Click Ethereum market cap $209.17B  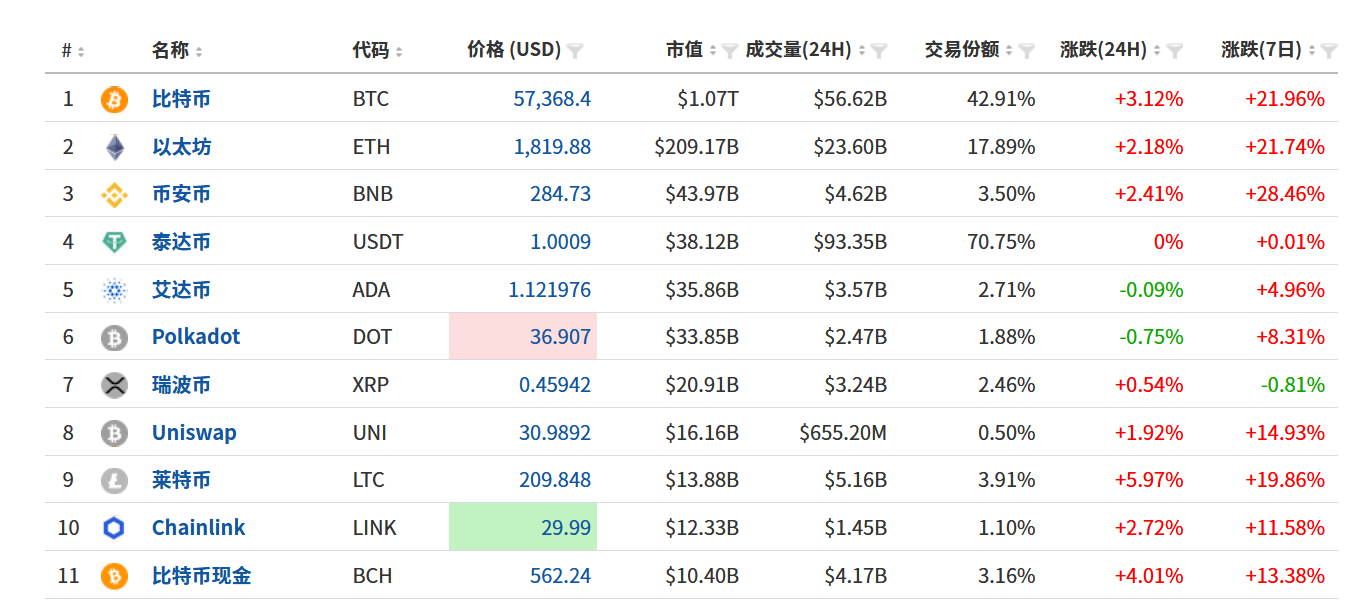[x=697, y=147]
